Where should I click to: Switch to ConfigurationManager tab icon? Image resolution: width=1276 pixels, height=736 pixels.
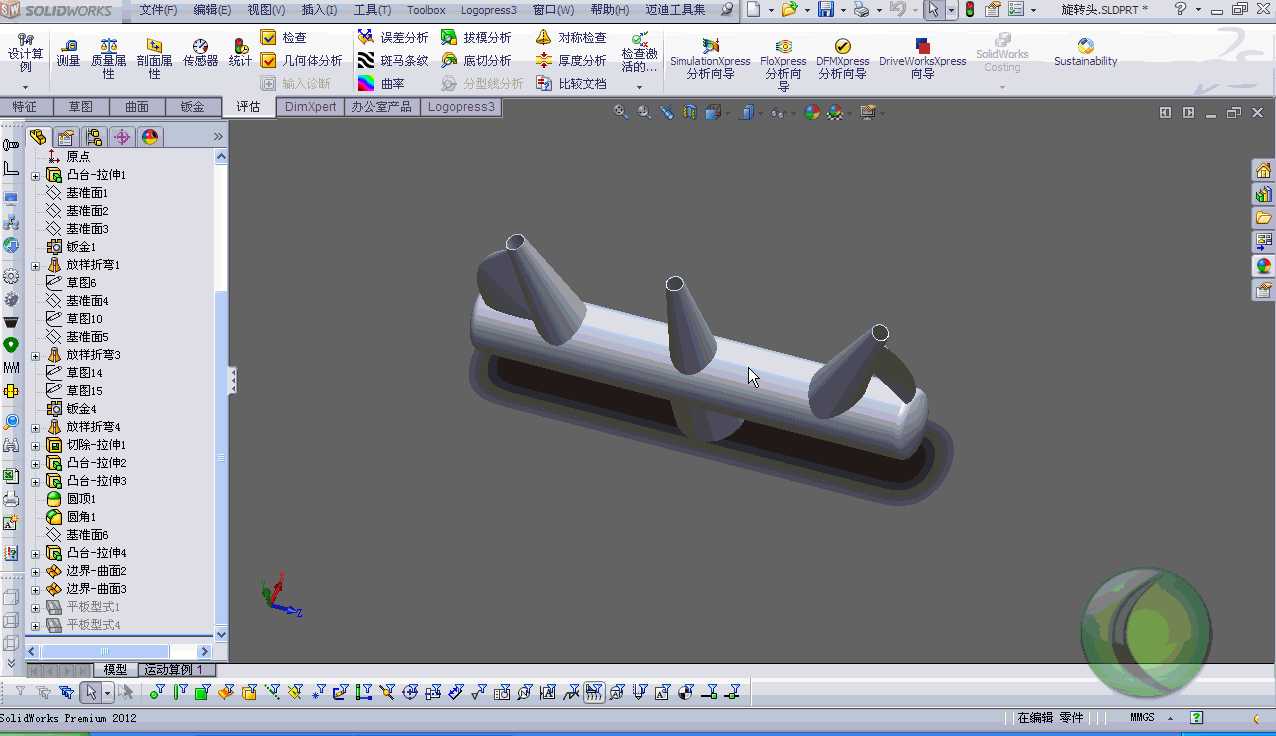click(94, 137)
